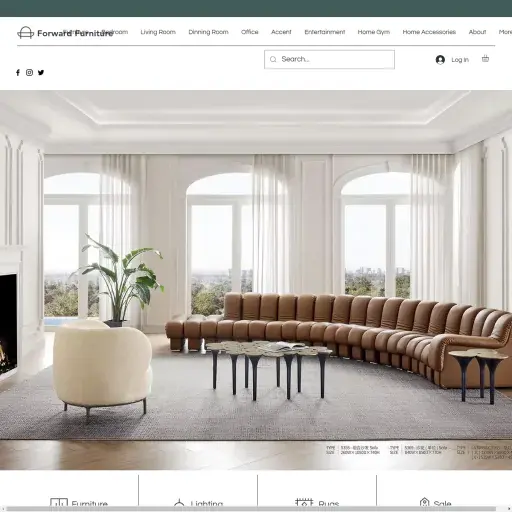512x512 pixels.
Task: Click the Log In link
Action: (460, 60)
